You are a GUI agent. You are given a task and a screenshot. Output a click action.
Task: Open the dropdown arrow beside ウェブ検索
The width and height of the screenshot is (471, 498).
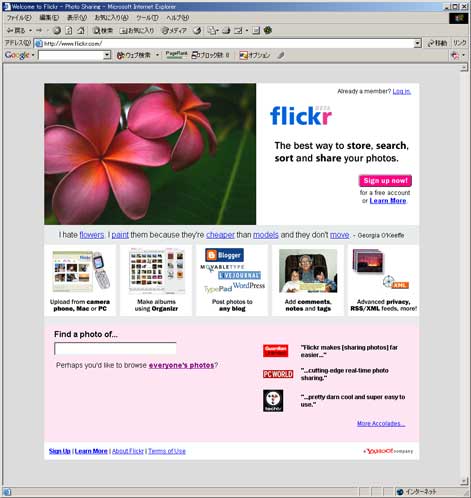157,55
